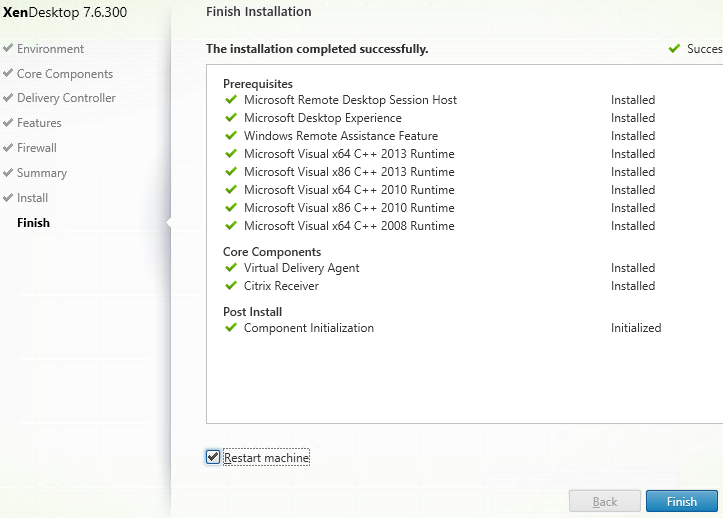Click gray checkmark next to Firewall
This screenshot has height=518, width=723.
click(x=7, y=147)
